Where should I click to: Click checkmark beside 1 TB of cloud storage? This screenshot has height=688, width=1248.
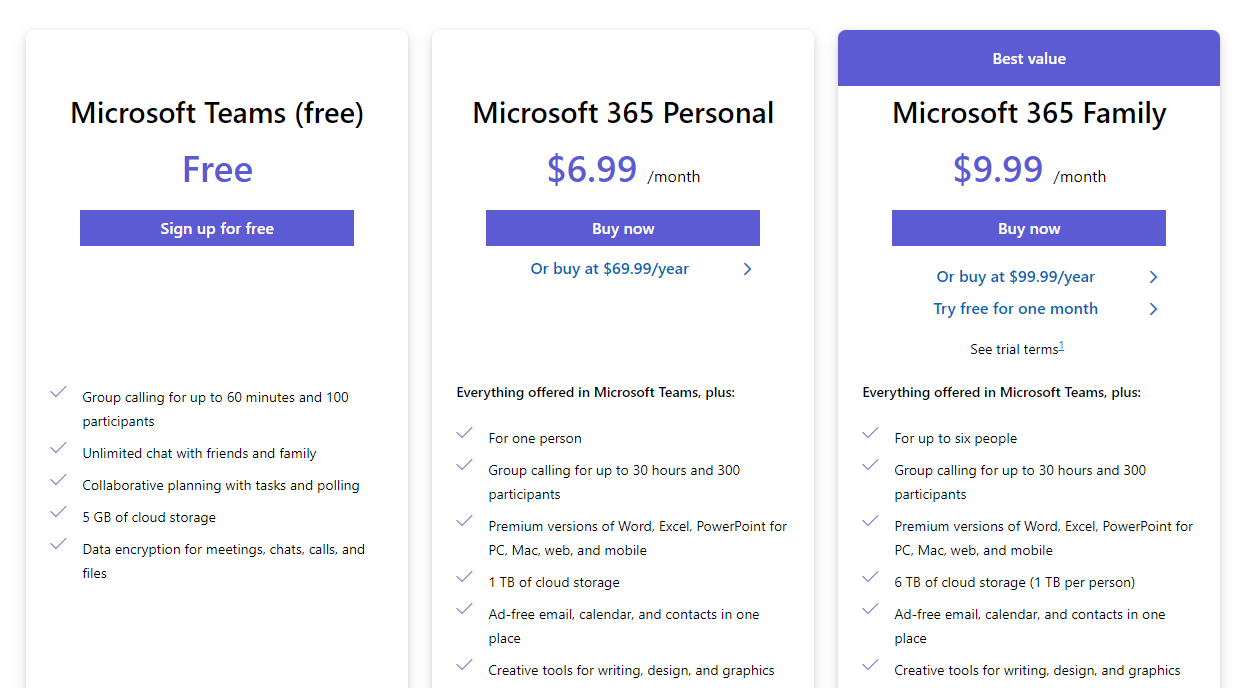point(465,578)
